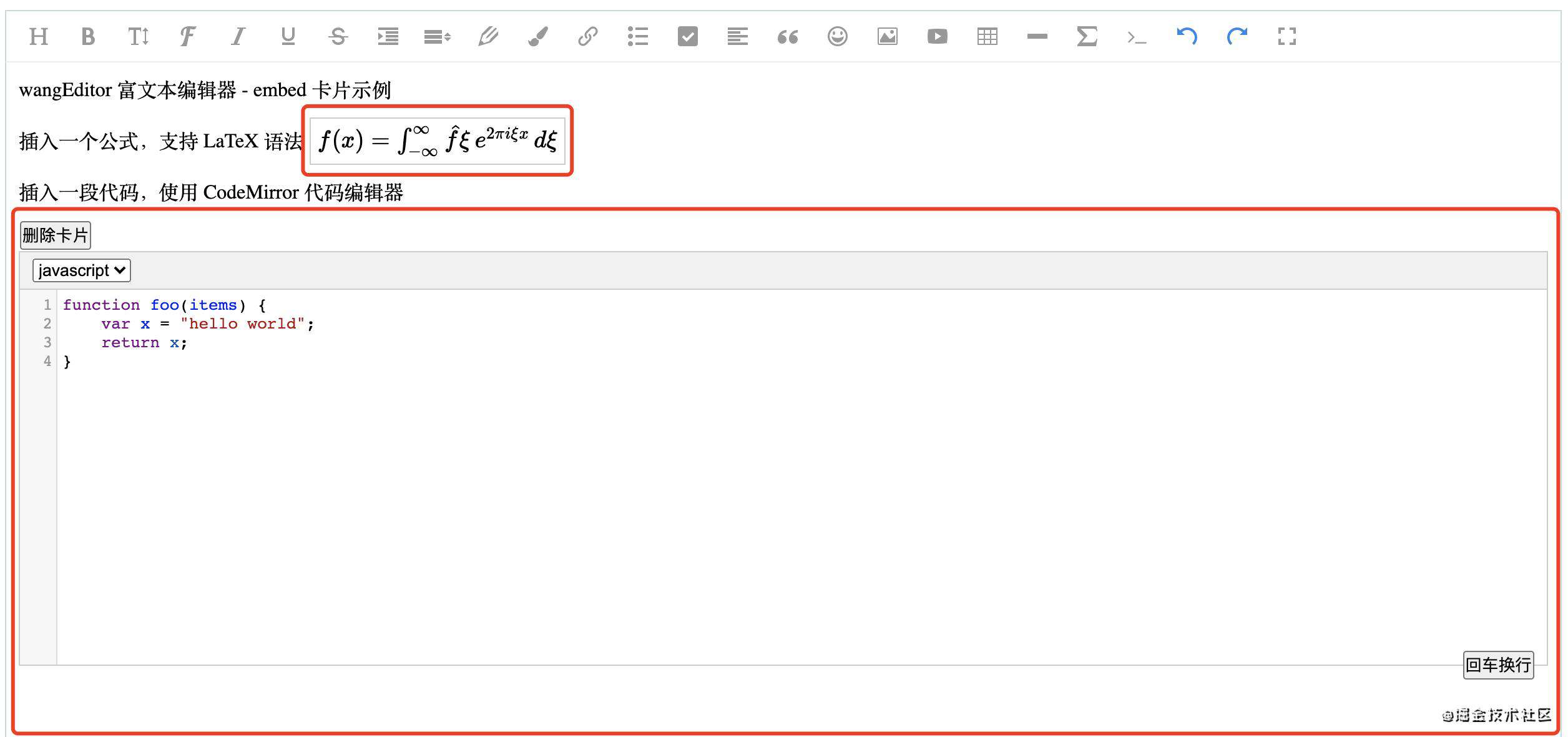This screenshot has height=737, width=1568.
Task: Toggle strikethrough formatting
Action: coord(338,36)
